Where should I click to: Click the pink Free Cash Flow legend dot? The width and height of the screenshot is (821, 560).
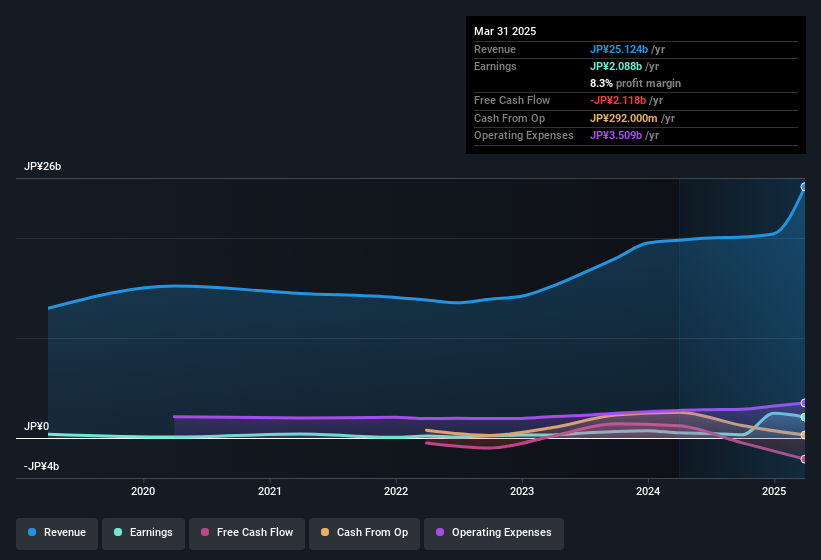click(205, 532)
